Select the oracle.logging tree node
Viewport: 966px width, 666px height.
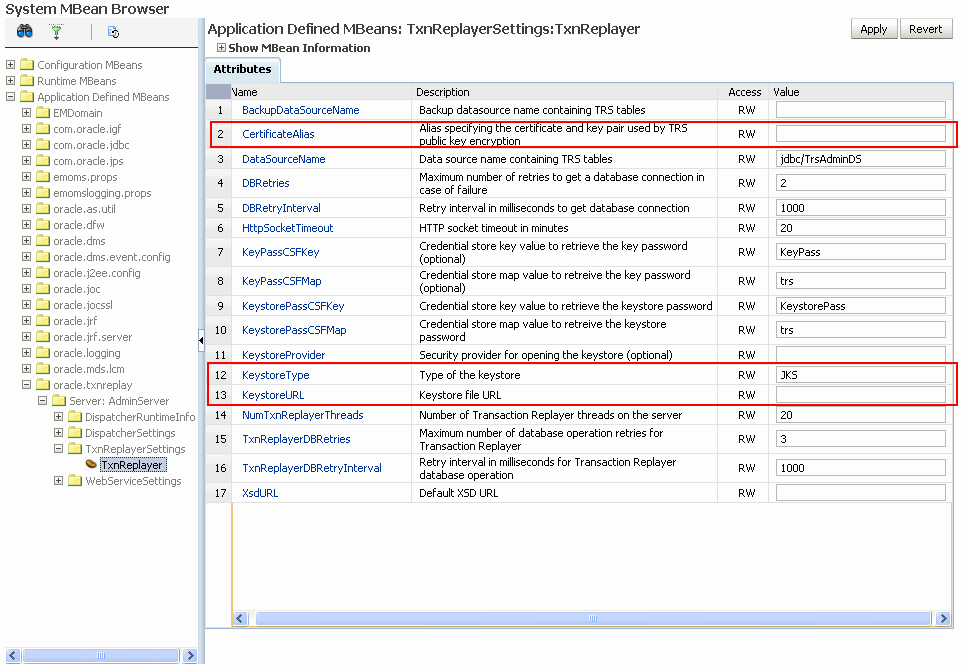pos(87,352)
